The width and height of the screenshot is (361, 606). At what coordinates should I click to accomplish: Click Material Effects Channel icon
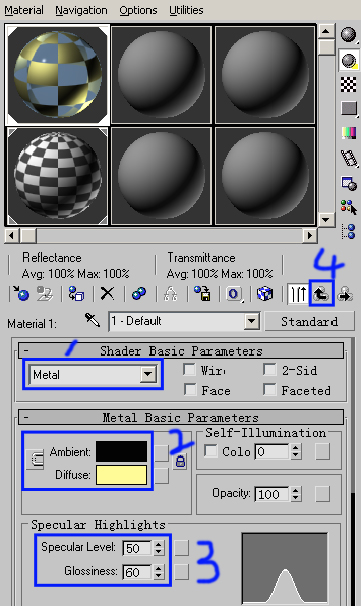(x=234, y=294)
